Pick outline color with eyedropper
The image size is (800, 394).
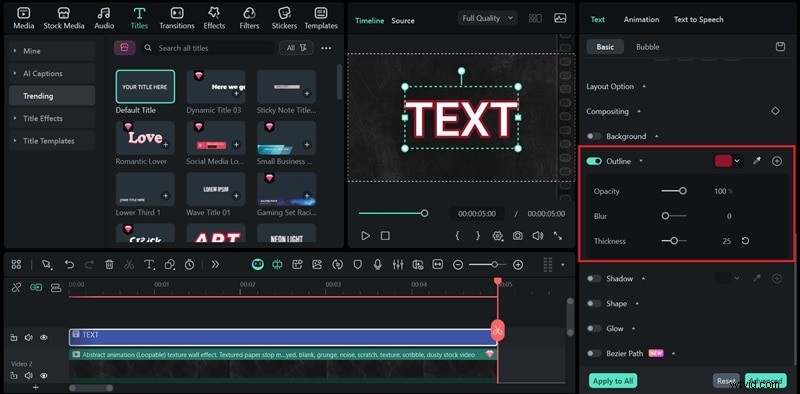758,161
